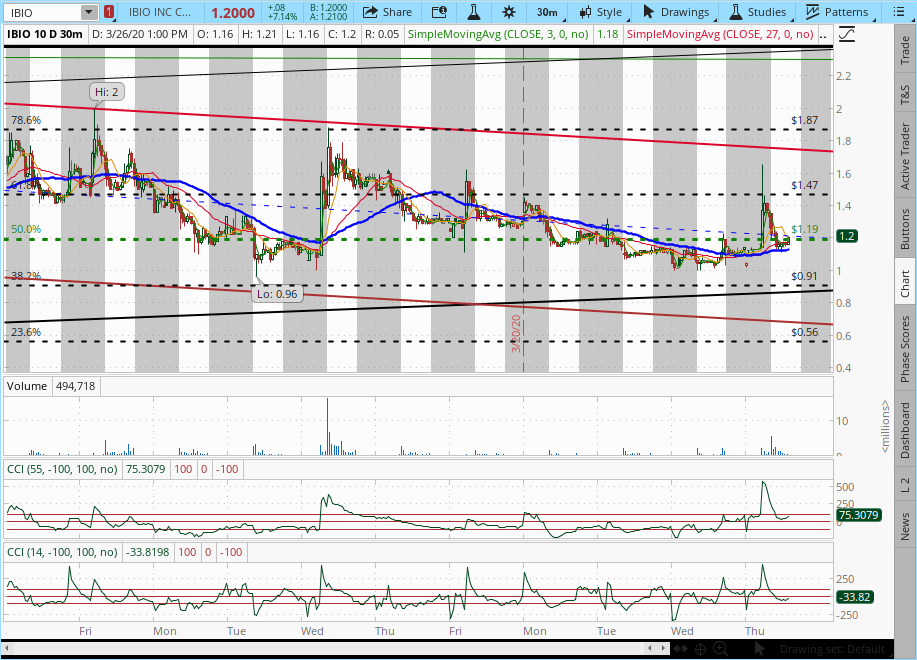Screen dimensions: 917x660
Task: Open chart settings gear icon
Action: pyautogui.click(x=509, y=12)
